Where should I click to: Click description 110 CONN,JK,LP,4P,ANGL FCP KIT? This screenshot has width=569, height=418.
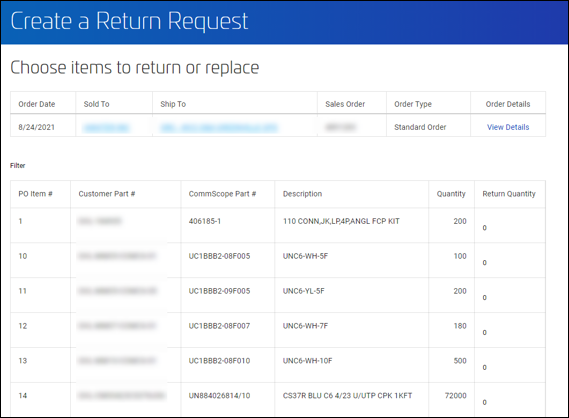[x=341, y=221]
